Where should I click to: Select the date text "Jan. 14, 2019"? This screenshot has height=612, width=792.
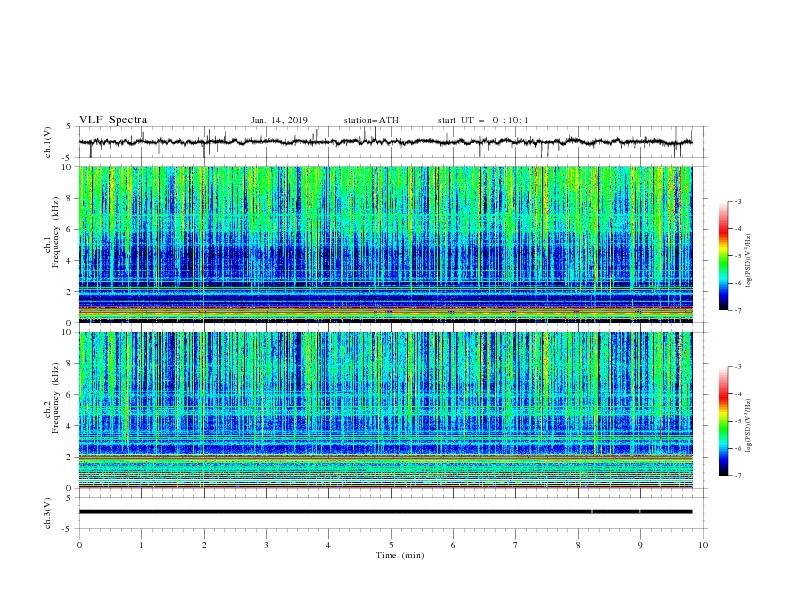point(279,120)
